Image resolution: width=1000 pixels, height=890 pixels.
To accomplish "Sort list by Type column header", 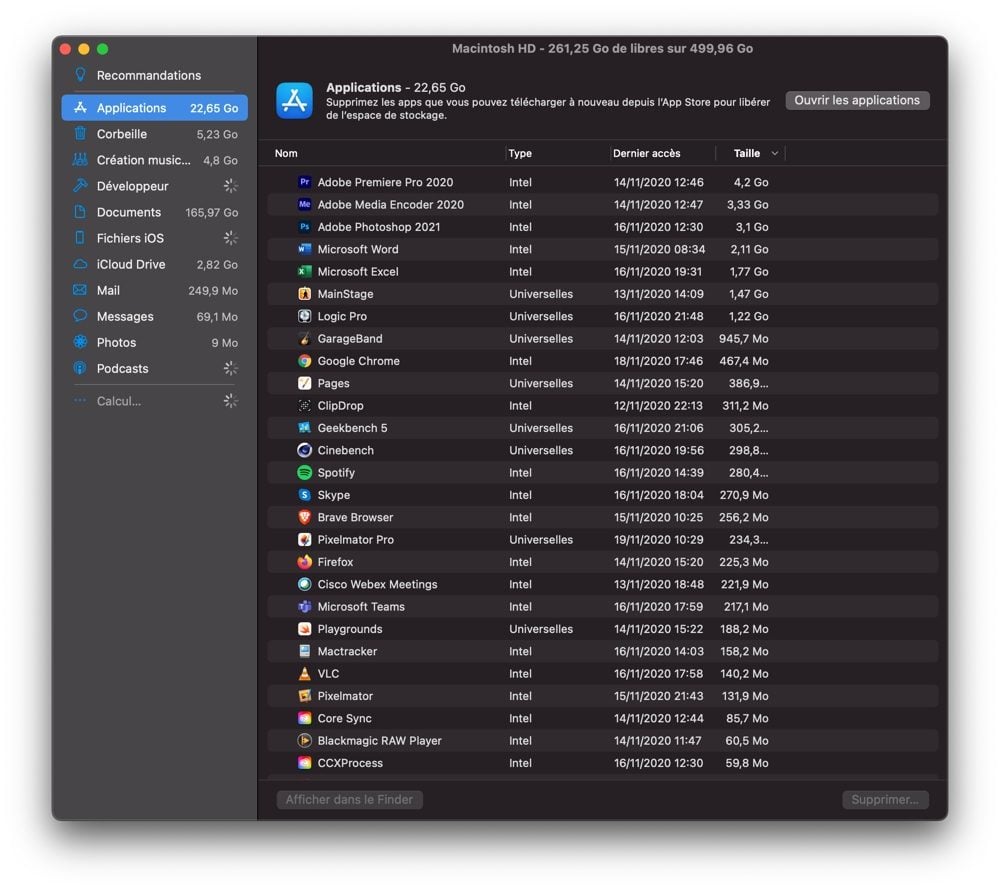I will click(520, 153).
